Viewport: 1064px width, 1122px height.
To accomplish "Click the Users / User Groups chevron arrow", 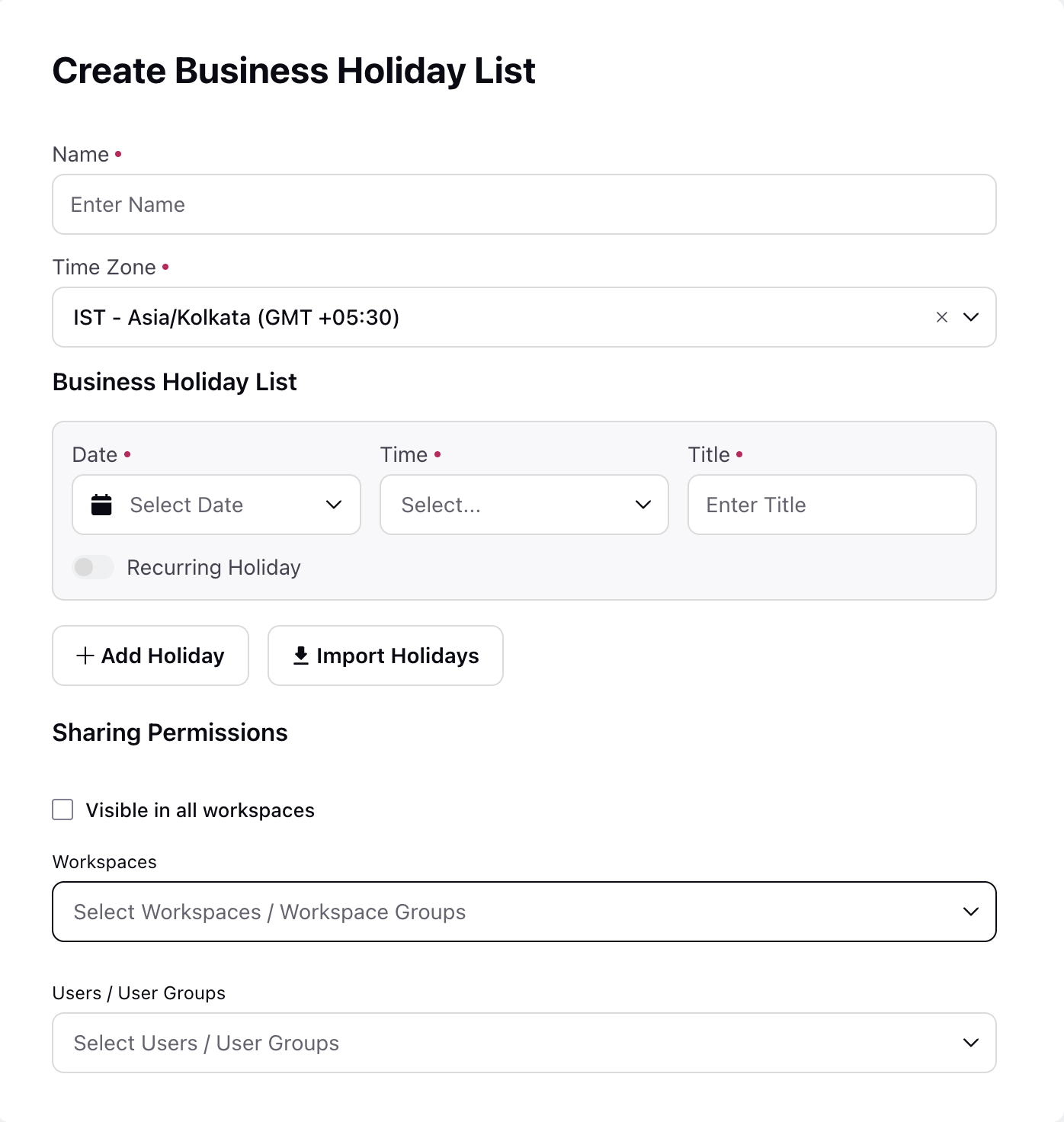I will (971, 1043).
